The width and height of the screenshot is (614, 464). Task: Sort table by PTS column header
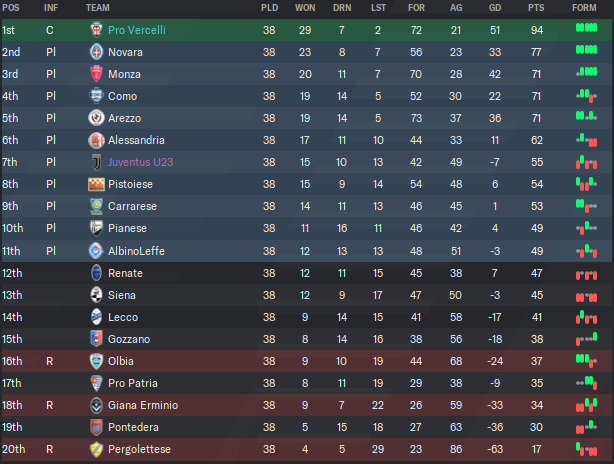pyautogui.click(x=536, y=8)
